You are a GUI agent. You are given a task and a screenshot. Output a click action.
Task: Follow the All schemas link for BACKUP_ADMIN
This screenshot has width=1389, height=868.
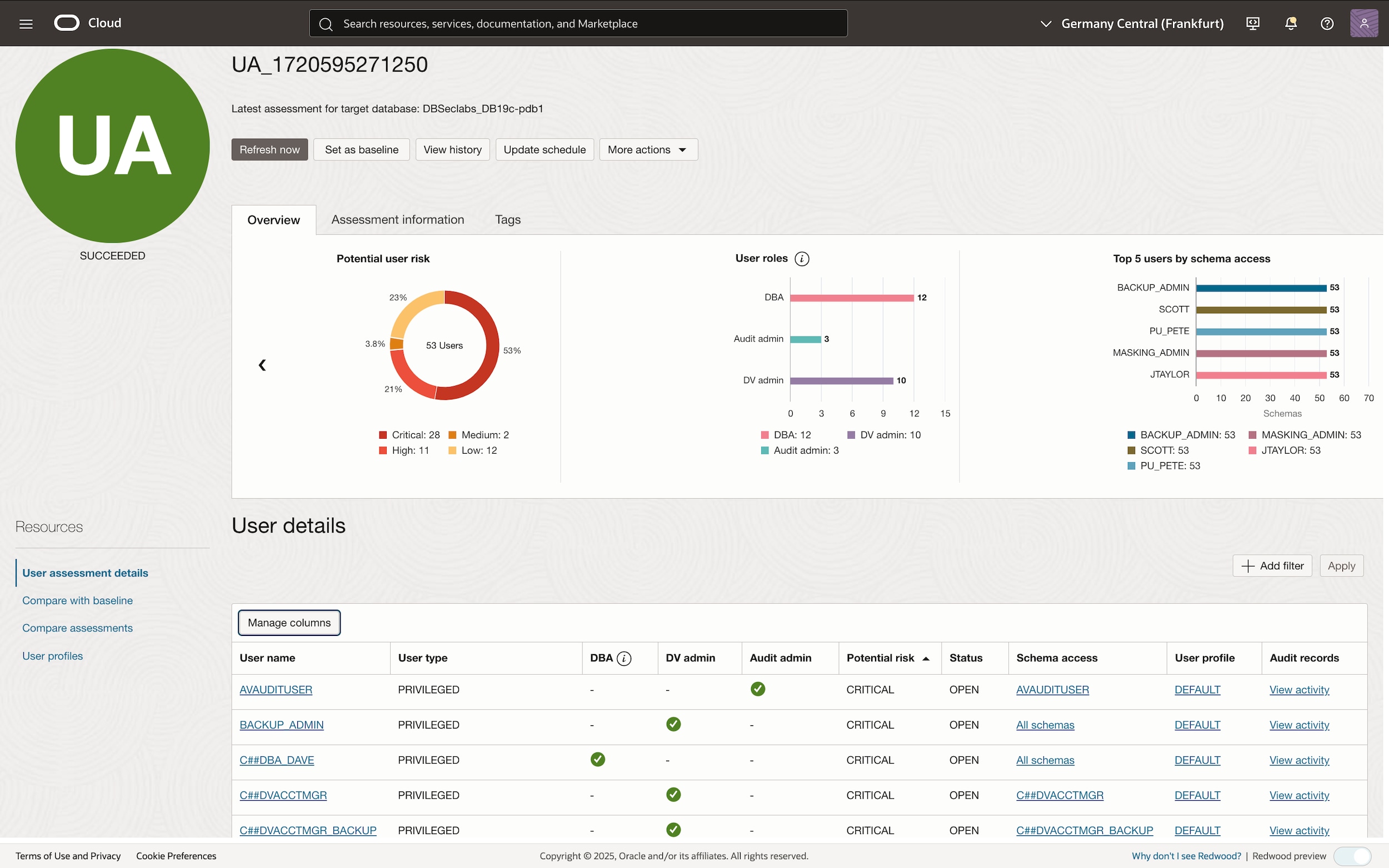(1045, 725)
